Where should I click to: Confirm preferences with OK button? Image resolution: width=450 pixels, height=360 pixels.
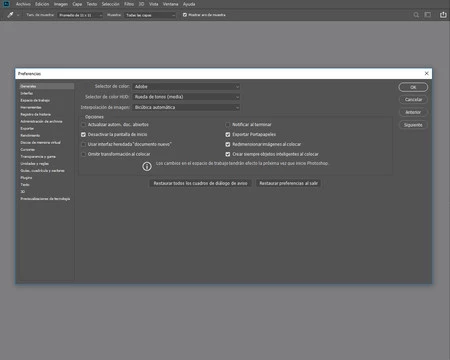413,87
